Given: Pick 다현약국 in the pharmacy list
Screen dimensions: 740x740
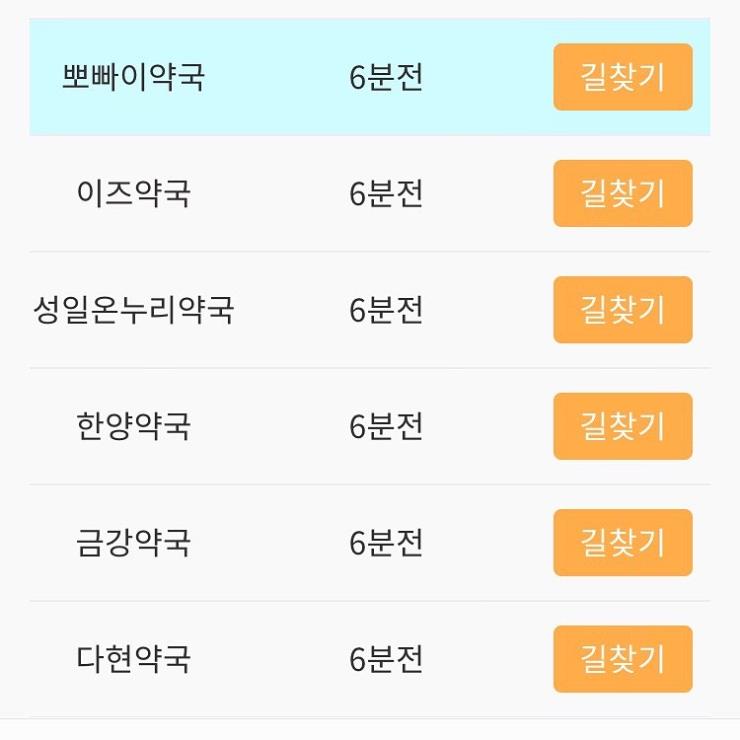Looking at the screenshot, I should [x=133, y=659].
